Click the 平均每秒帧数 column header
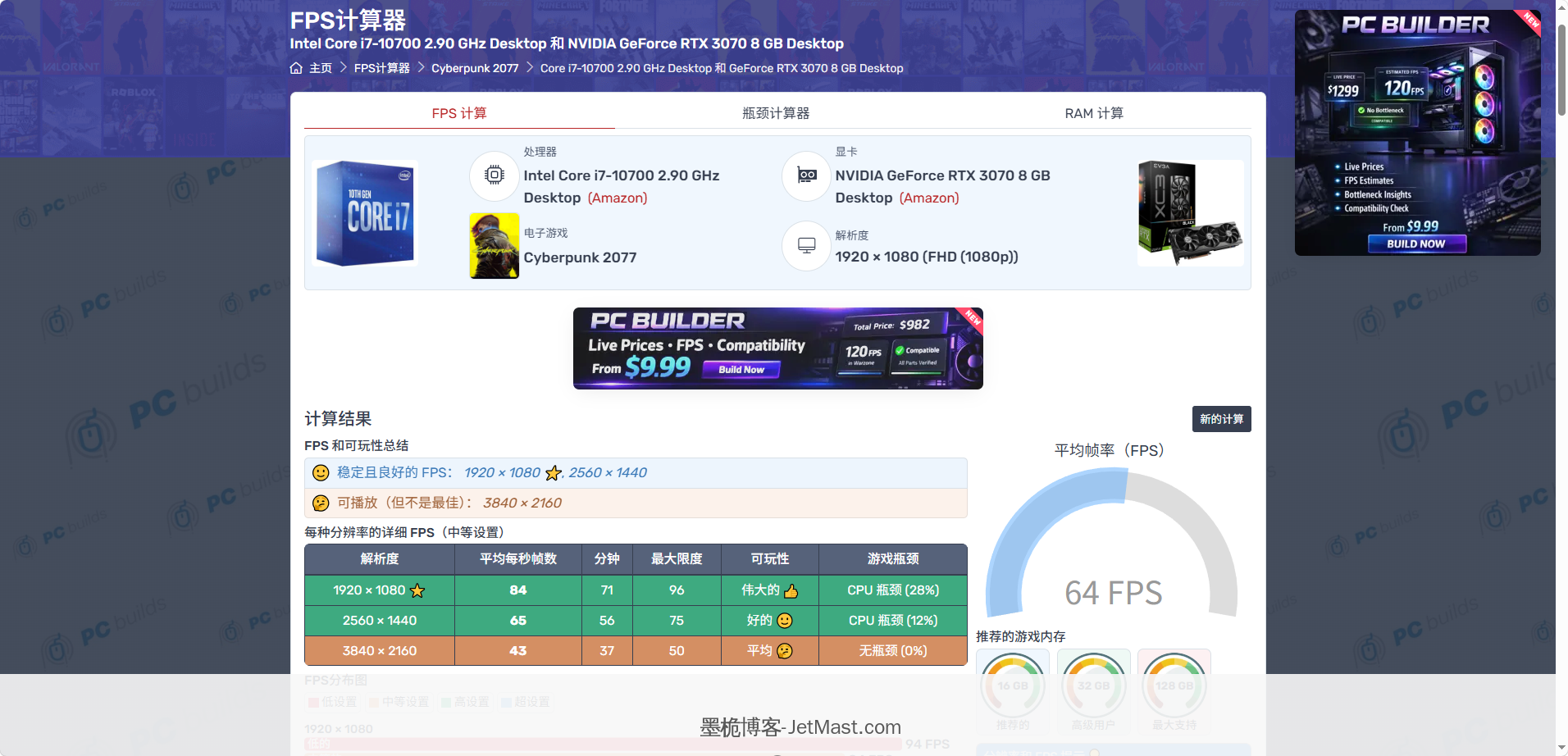This screenshot has height=756, width=1568. 518,559
